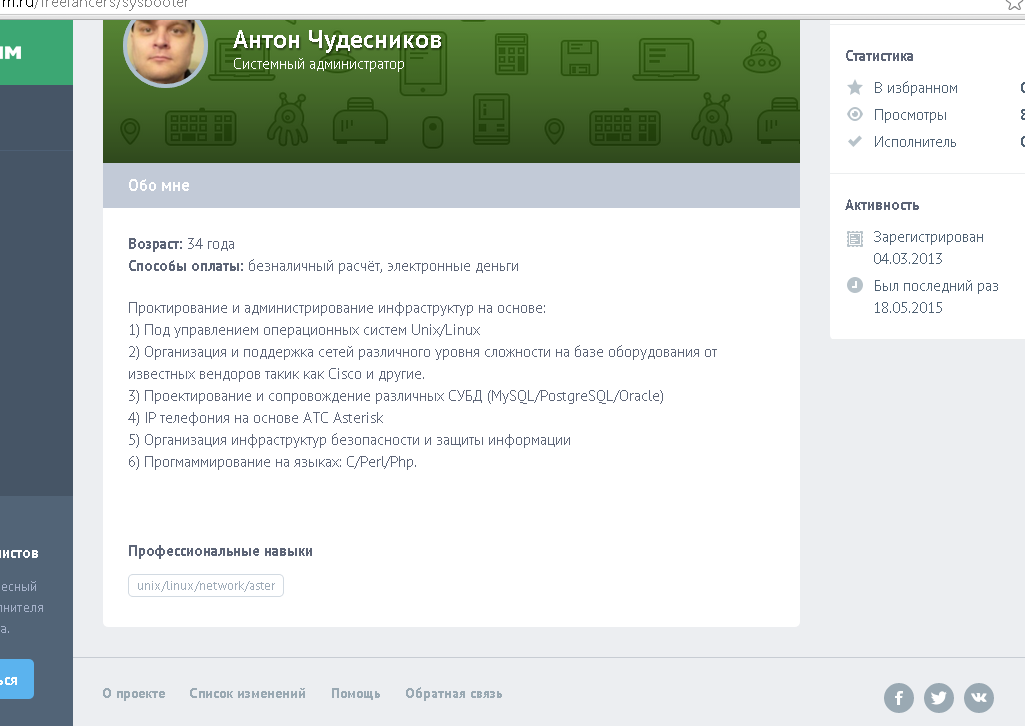Click the address bar URL text
The height and width of the screenshot is (726, 1025).
click(x=95, y=5)
